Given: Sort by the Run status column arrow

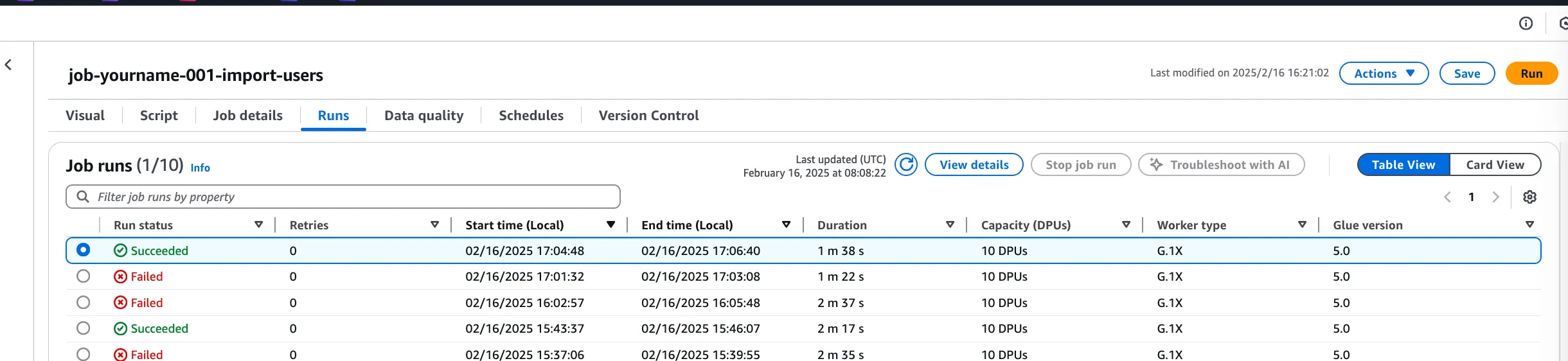Looking at the screenshot, I should [x=258, y=225].
